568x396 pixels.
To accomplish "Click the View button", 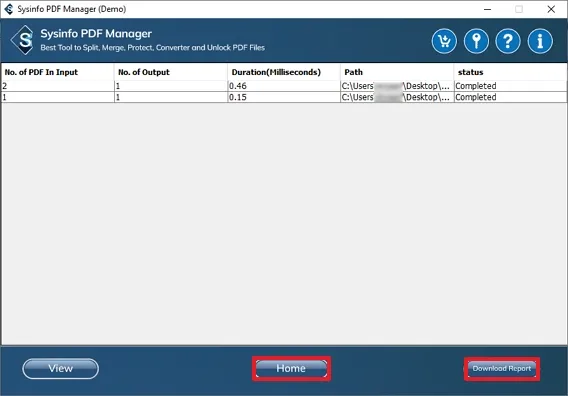I will coord(60,368).
